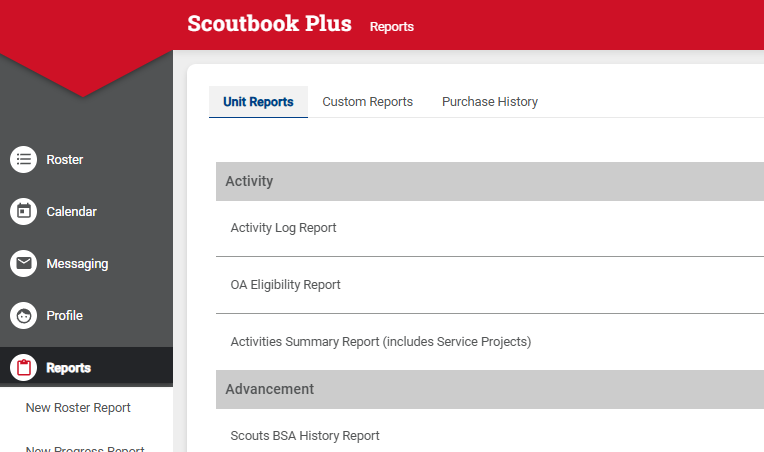Open the Purchase History tab
The image size is (764, 452).
(x=490, y=102)
